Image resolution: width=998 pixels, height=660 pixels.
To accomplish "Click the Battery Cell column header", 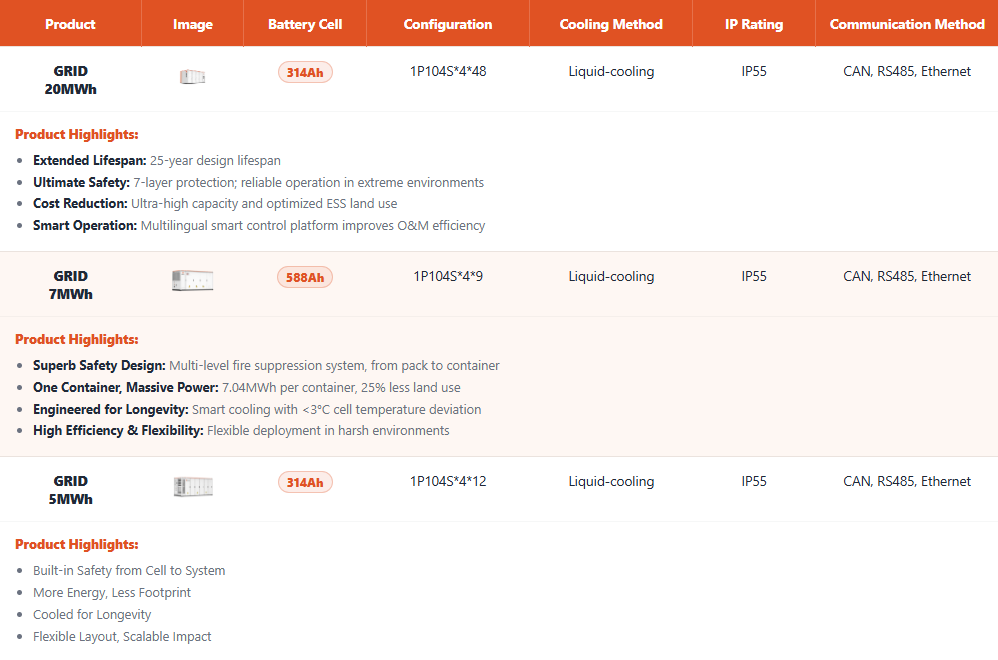I will pos(305,24).
